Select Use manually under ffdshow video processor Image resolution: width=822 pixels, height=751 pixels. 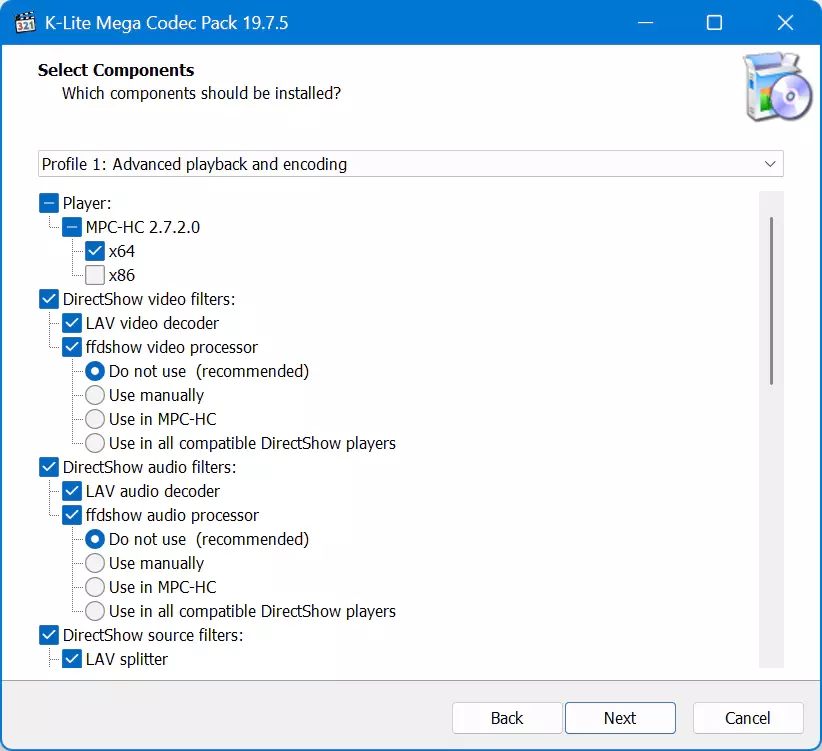click(x=95, y=395)
